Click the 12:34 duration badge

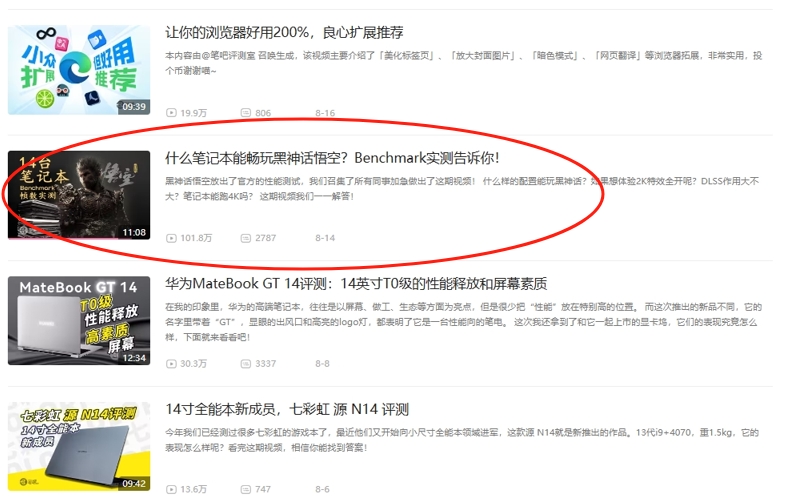[x=134, y=358]
